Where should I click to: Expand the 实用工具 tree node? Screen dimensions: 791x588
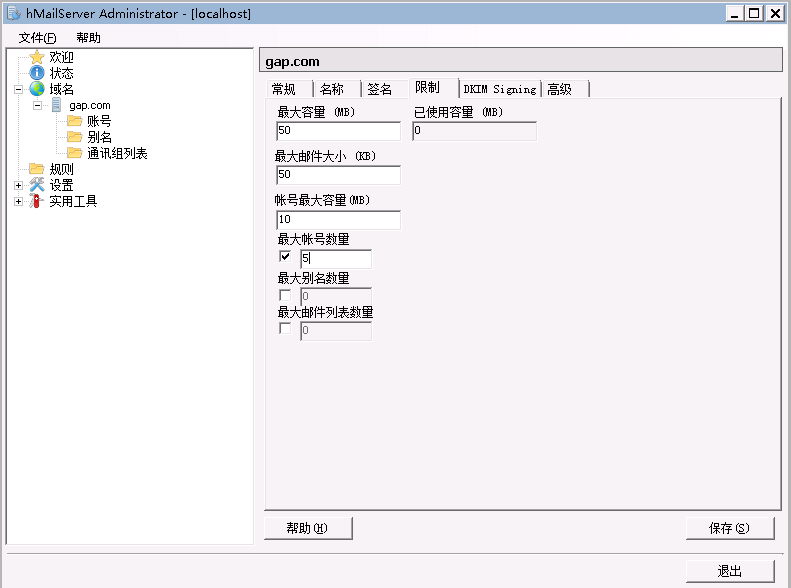[x=19, y=202]
